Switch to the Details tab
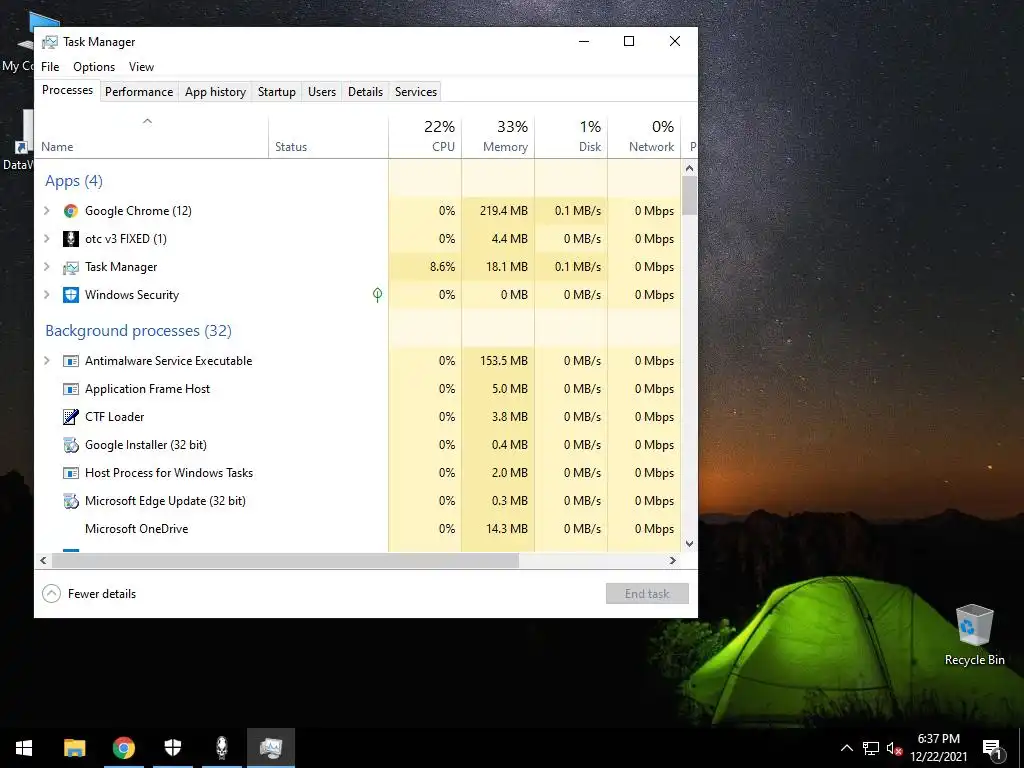This screenshot has width=1024, height=768. pyautogui.click(x=365, y=92)
